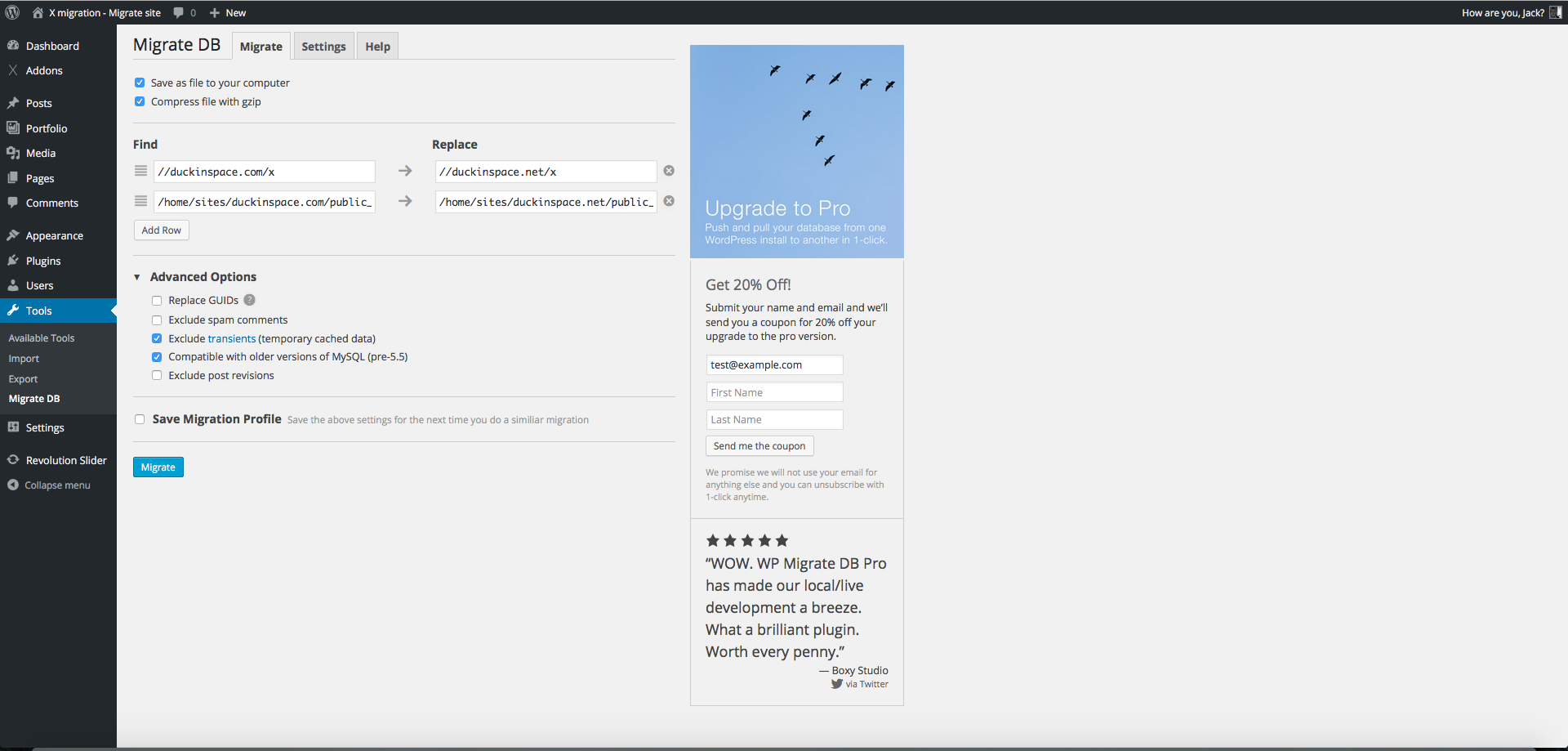
Task: Remove the //duckinspace.net/x replace row
Action: point(669,171)
